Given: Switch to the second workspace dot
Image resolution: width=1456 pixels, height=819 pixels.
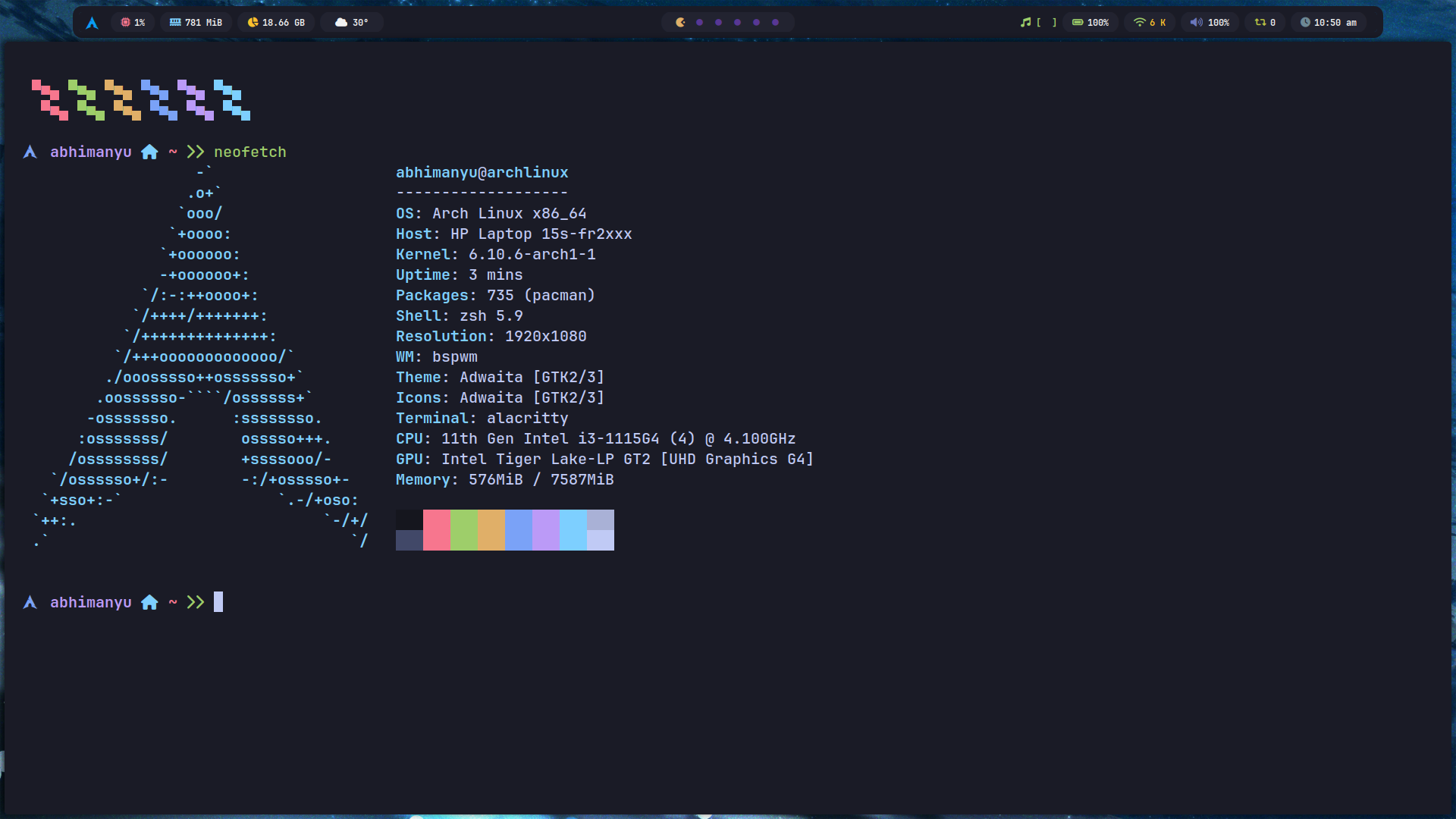Looking at the screenshot, I should pyautogui.click(x=699, y=23).
